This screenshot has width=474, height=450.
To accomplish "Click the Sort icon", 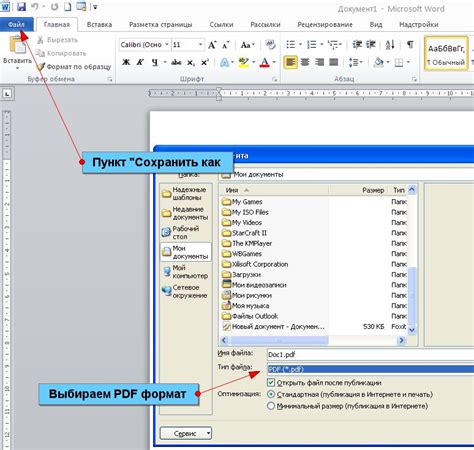I will [x=390, y=45].
